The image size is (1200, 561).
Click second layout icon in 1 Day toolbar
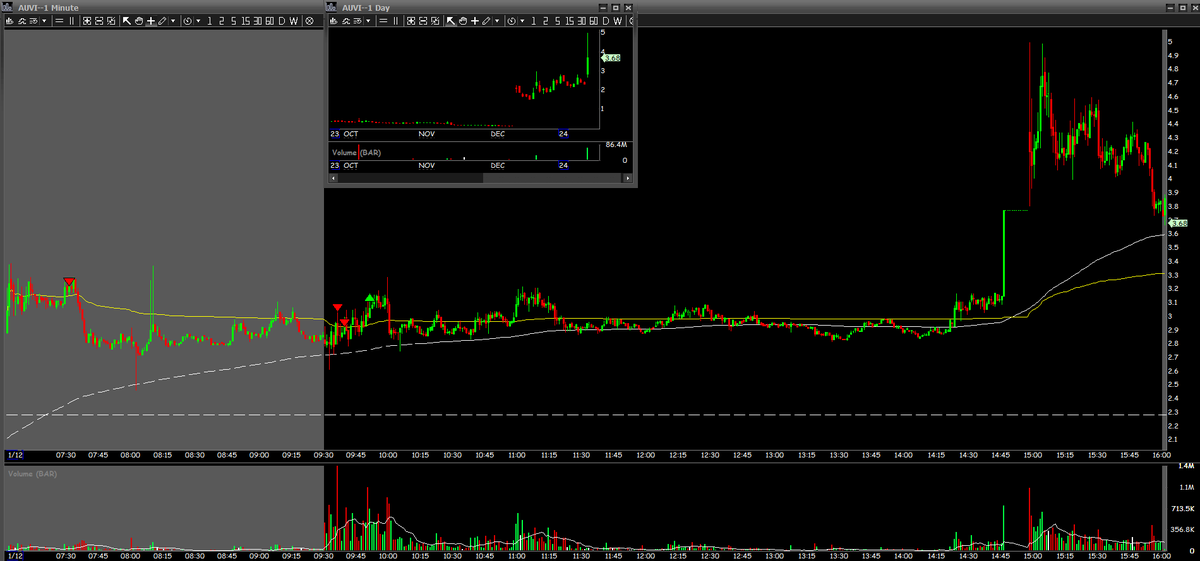[x=423, y=21]
